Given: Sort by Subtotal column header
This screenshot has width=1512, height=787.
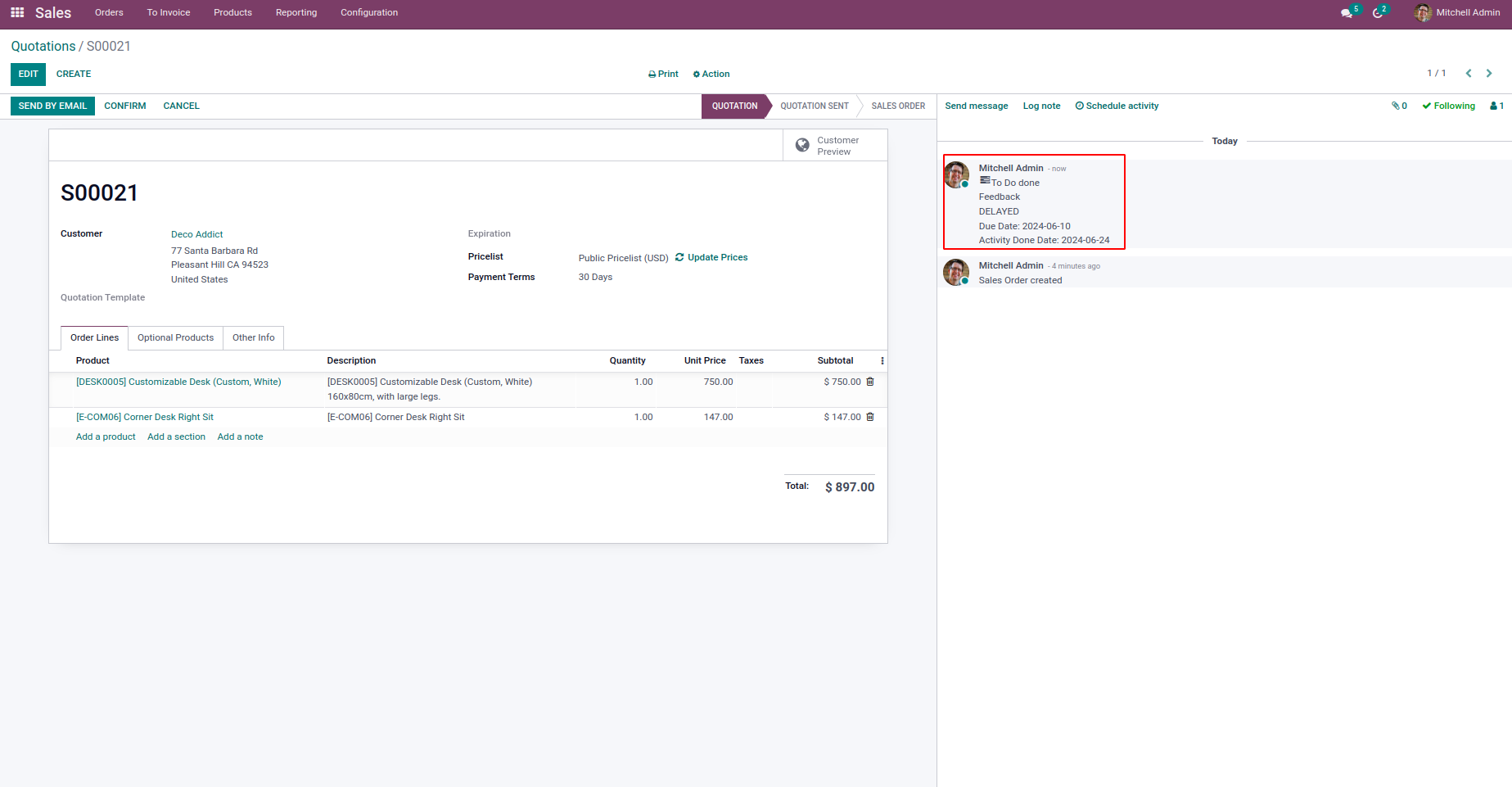Looking at the screenshot, I should click(835, 360).
